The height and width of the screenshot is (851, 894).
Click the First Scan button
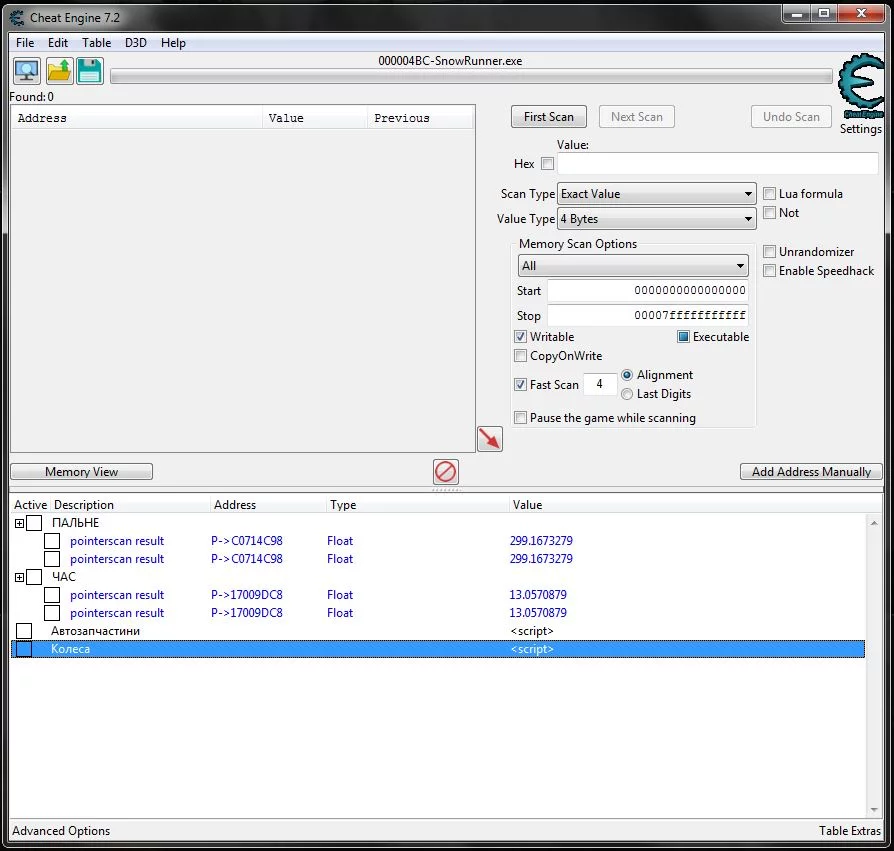[x=548, y=117]
